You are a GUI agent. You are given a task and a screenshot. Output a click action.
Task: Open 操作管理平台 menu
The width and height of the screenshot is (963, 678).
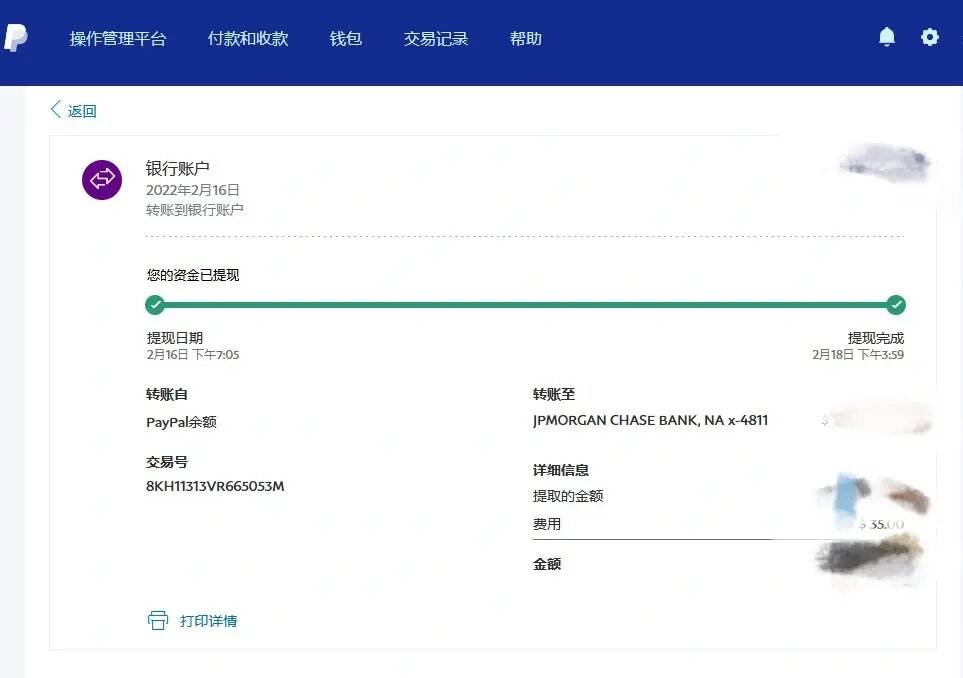click(x=118, y=39)
